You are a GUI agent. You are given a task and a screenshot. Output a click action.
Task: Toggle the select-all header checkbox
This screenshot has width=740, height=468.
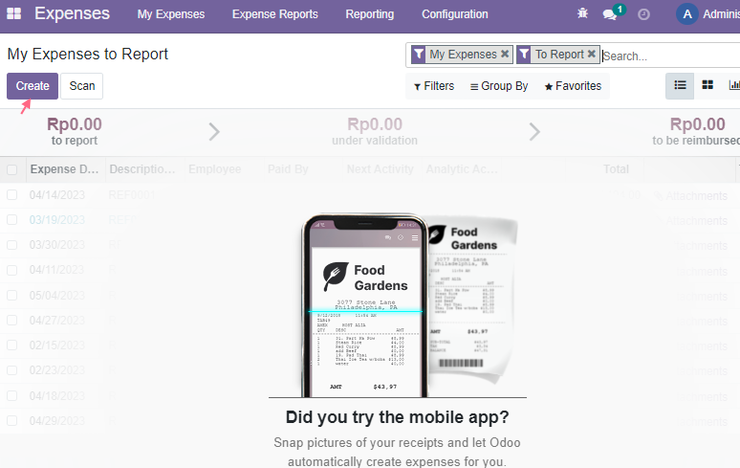click(x=12, y=170)
